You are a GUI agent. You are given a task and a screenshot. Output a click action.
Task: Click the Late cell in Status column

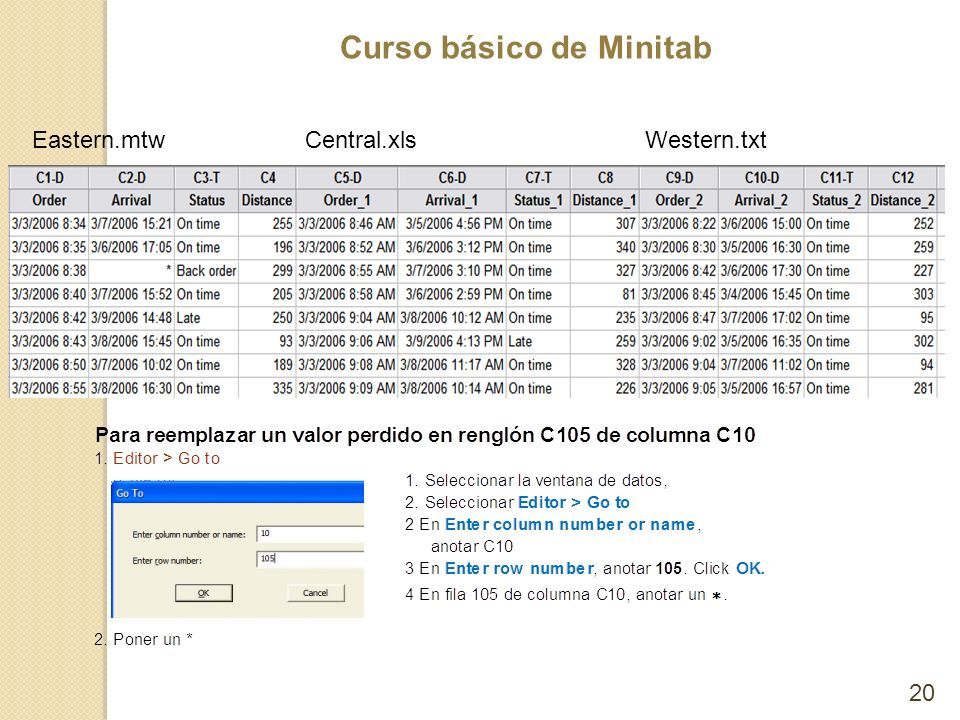tap(206, 318)
